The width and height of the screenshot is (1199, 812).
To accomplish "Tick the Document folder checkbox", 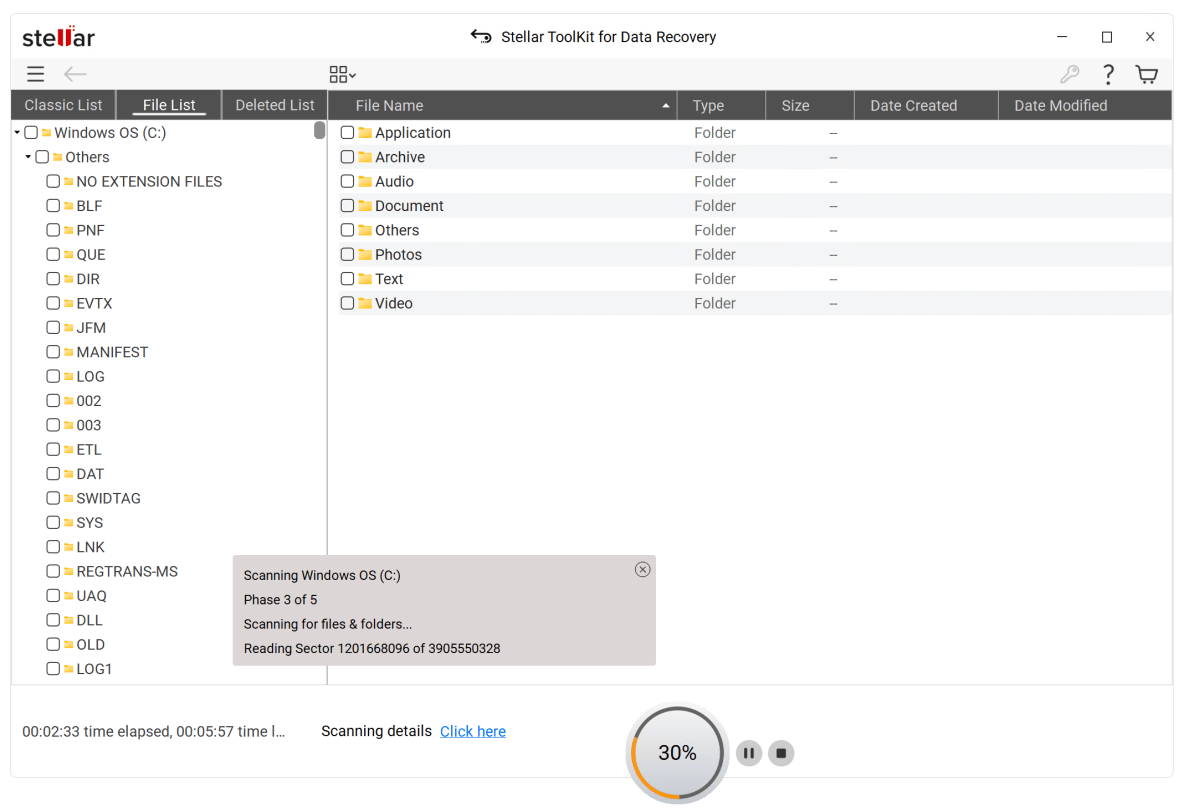I will pos(347,206).
